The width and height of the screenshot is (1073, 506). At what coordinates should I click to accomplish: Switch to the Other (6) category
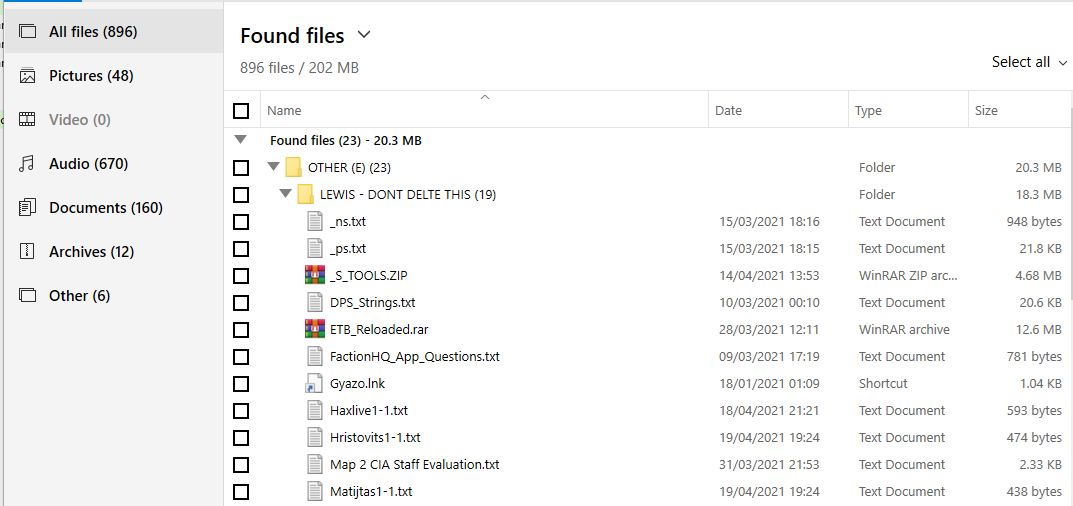point(79,296)
